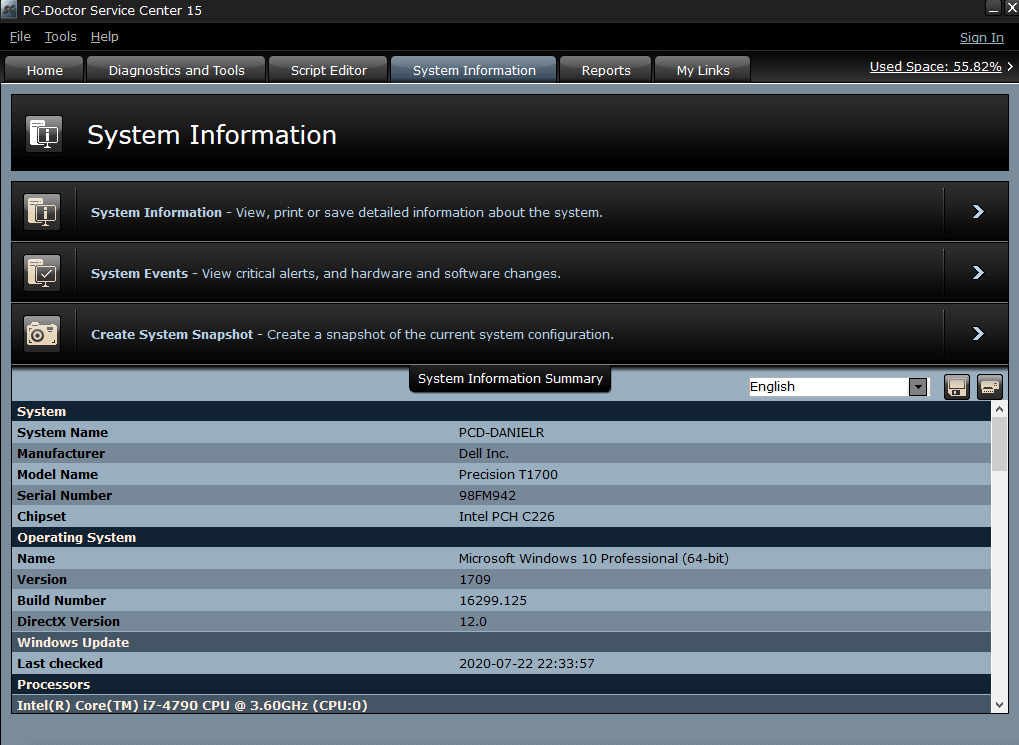Click the version value 1709
This screenshot has width=1019, height=745.
475,579
